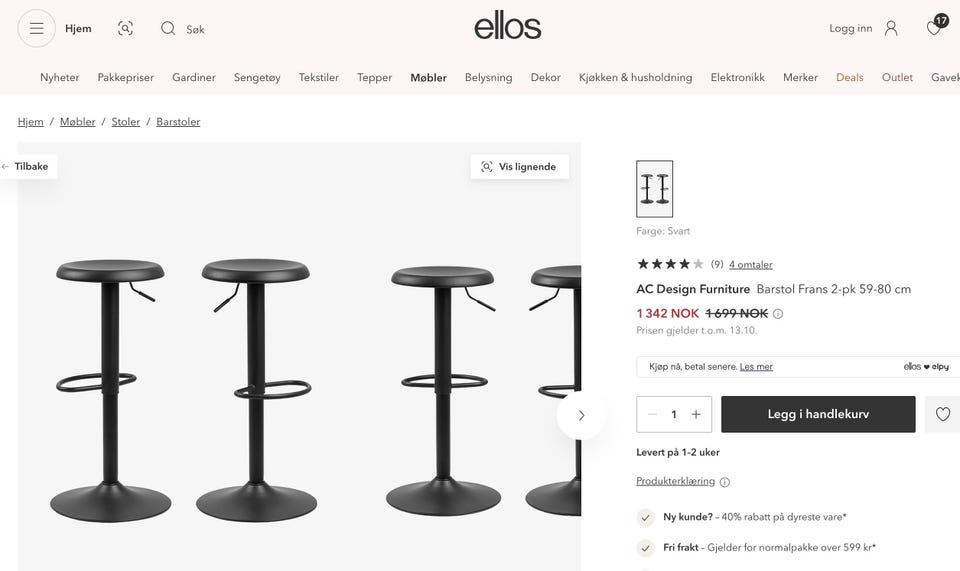960x571 pixels.
Task: Open the Møbler menu category
Action: pos(429,78)
